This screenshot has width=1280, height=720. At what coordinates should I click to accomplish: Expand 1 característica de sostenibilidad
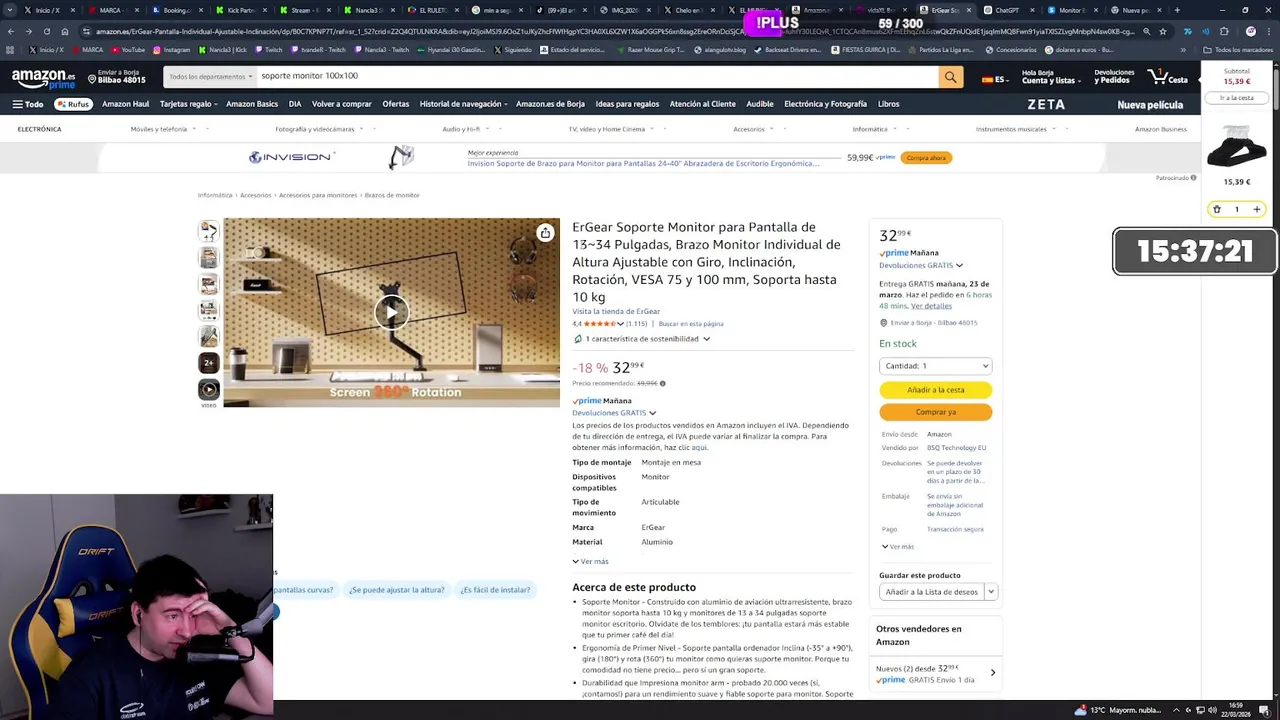[x=641, y=339]
